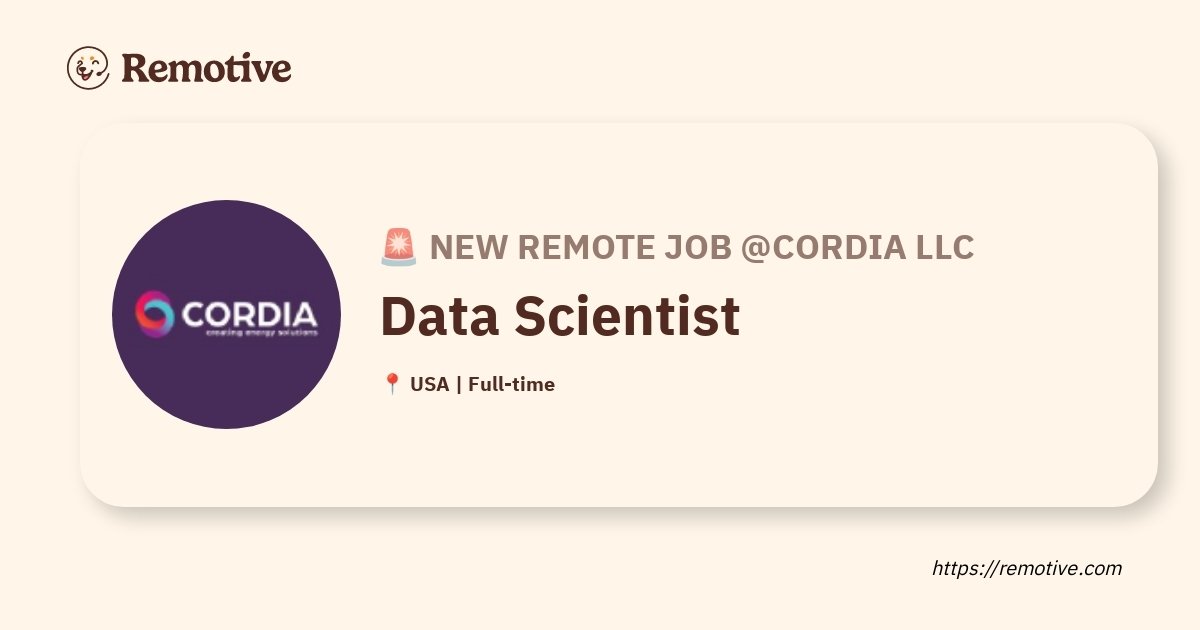
Task: Click the dark purple area of the logo circle
Action: 226,390
